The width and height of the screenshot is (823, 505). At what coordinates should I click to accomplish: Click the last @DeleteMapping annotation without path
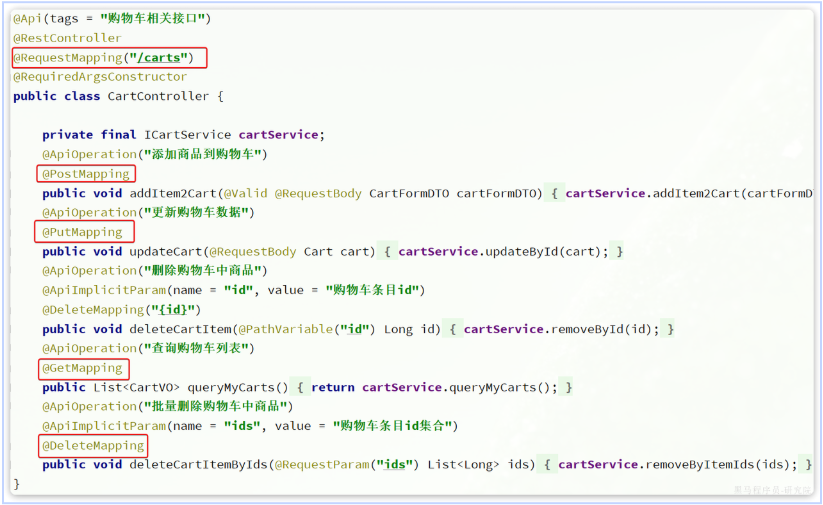[x=92, y=445]
